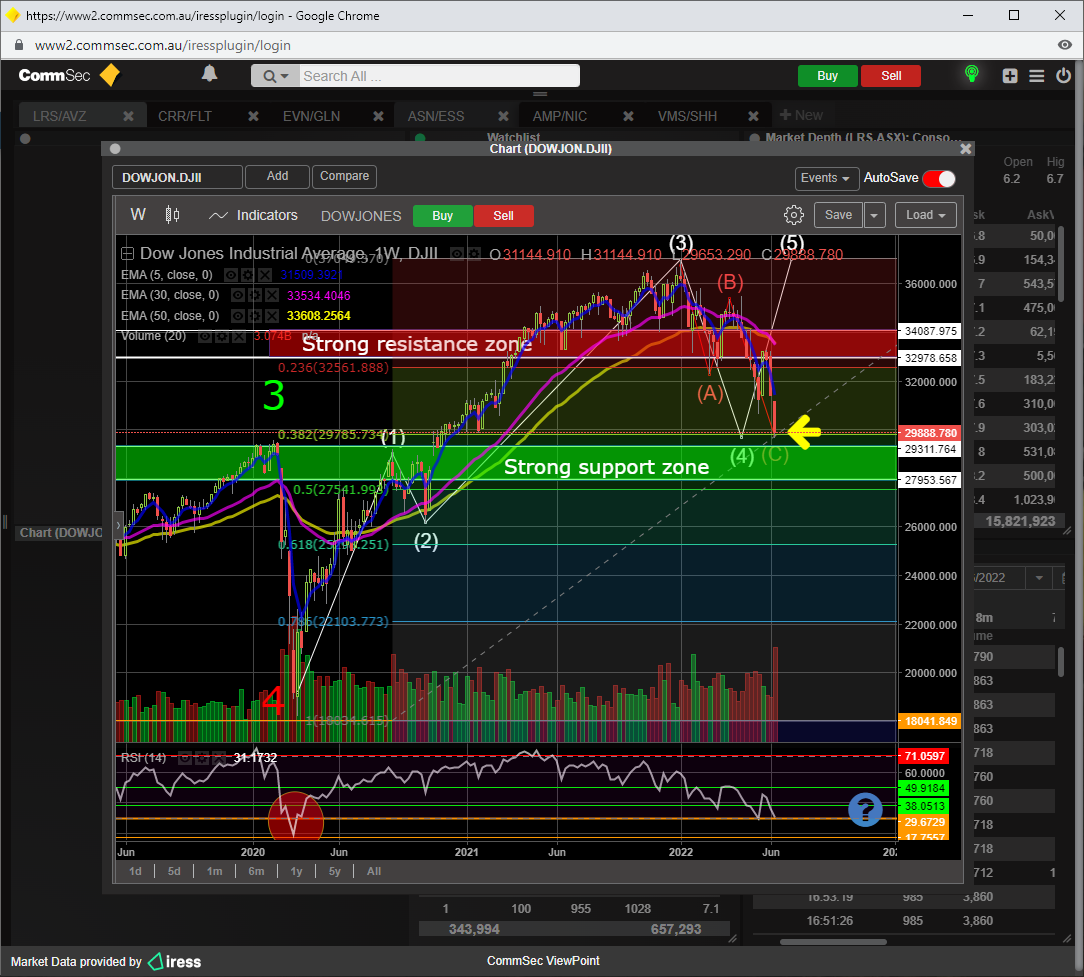Remove the EMA (50, close, 0) indicator
Image resolution: width=1084 pixels, height=977 pixels.
(x=272, y=316)
